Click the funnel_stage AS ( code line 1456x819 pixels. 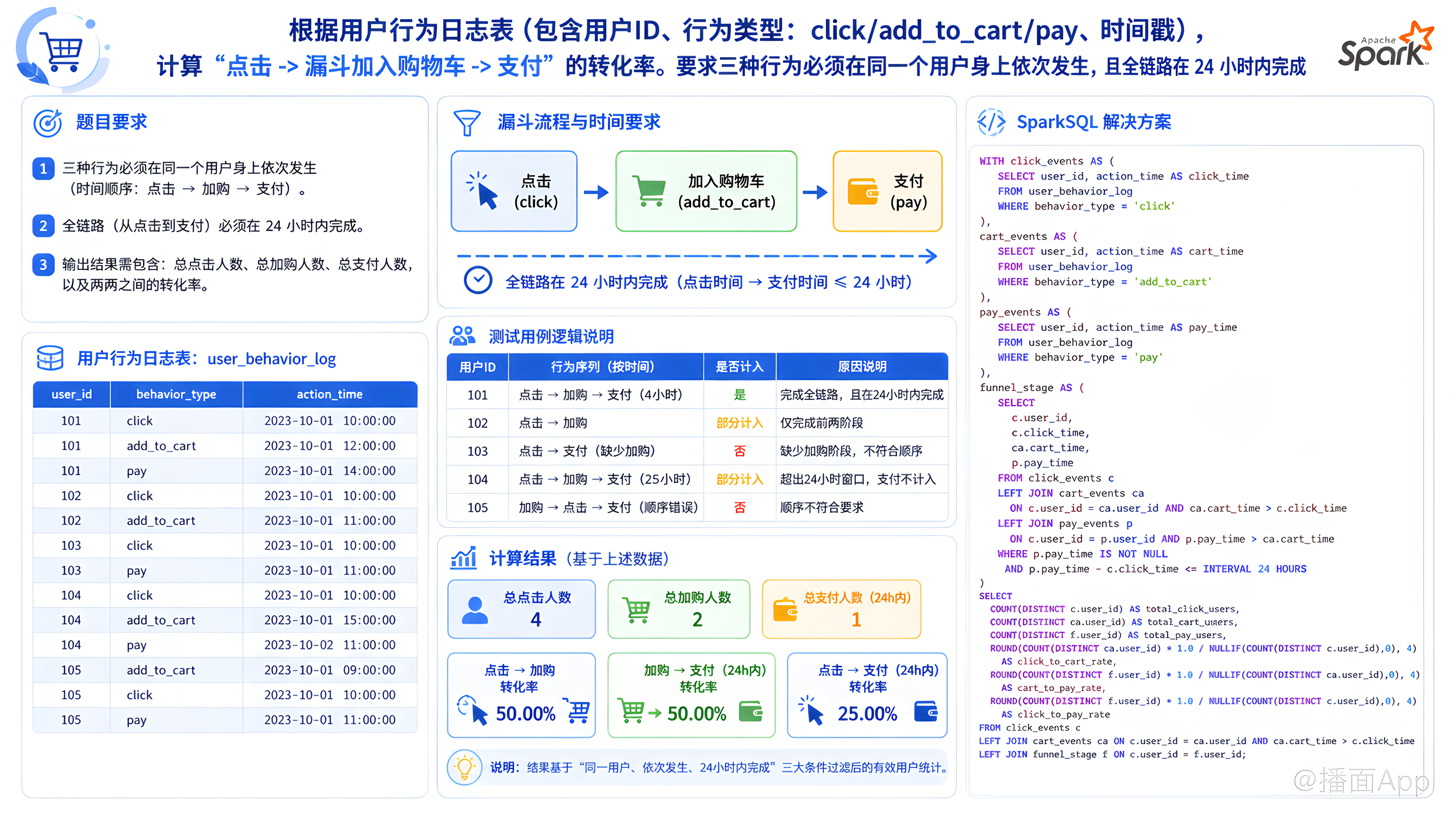coord(1031,388)
